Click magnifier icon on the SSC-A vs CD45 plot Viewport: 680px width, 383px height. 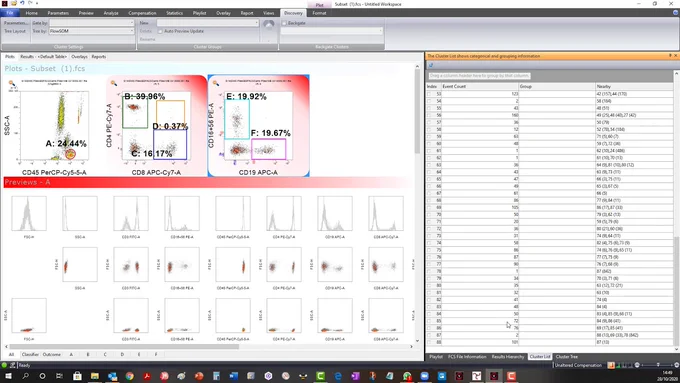click(12, 83)
